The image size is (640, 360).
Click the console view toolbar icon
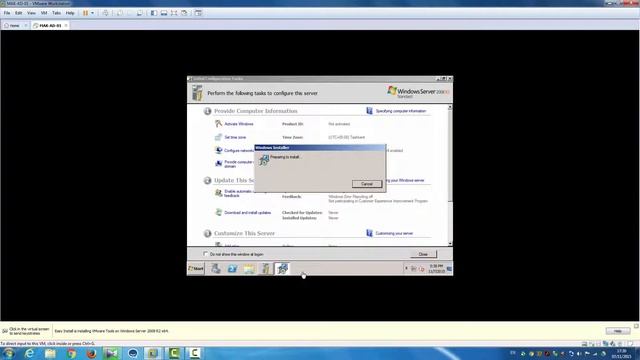[198, 13]
